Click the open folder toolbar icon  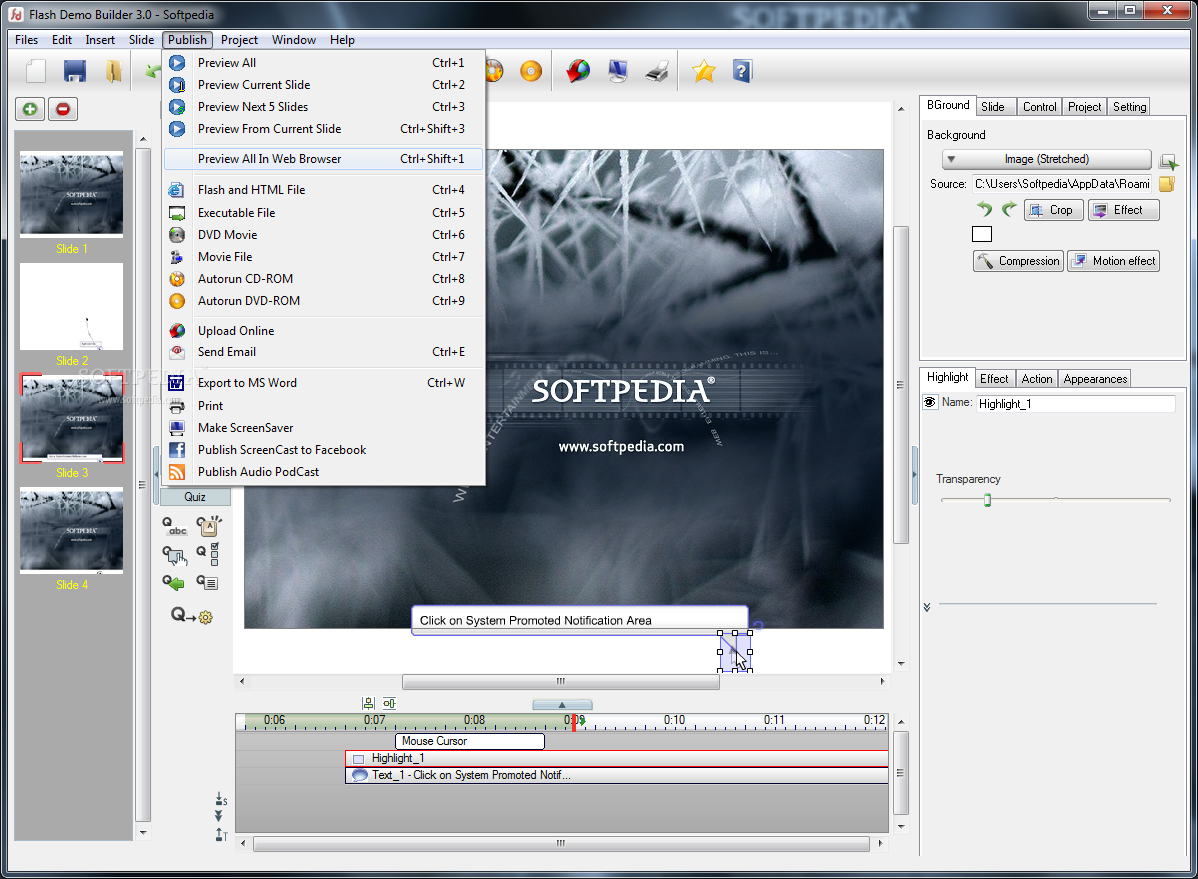pos(113,71)
